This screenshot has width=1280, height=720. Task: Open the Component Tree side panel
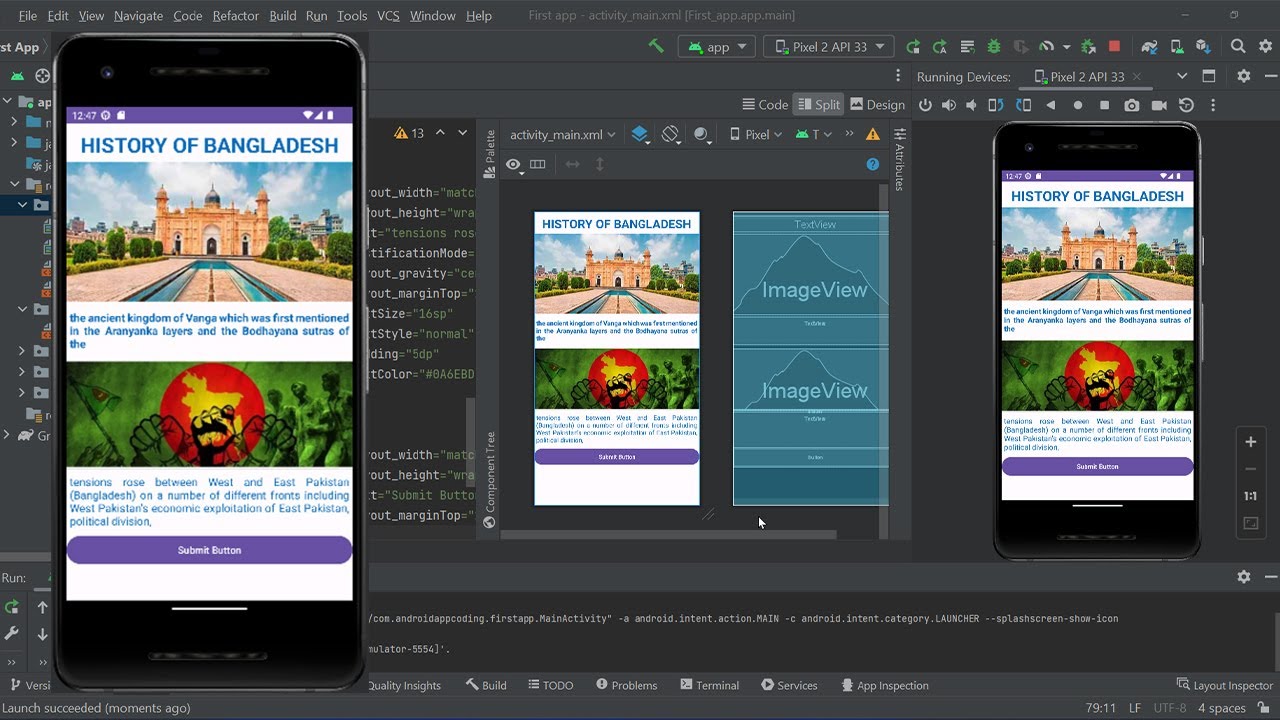pos(490,479)
